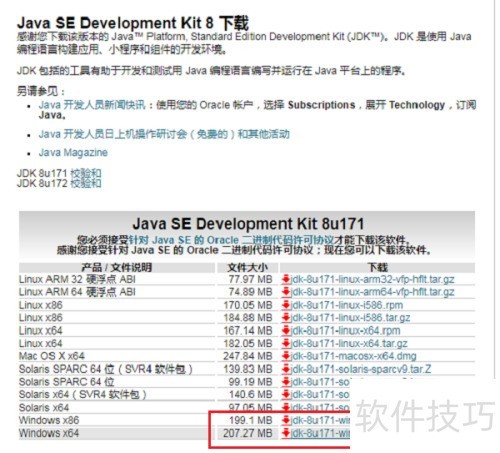Viewport: 500px width, 453px height.
Task: Download jdk-8u171-solaris-sparcv9.tar.Z
Action: pos(361,369)
